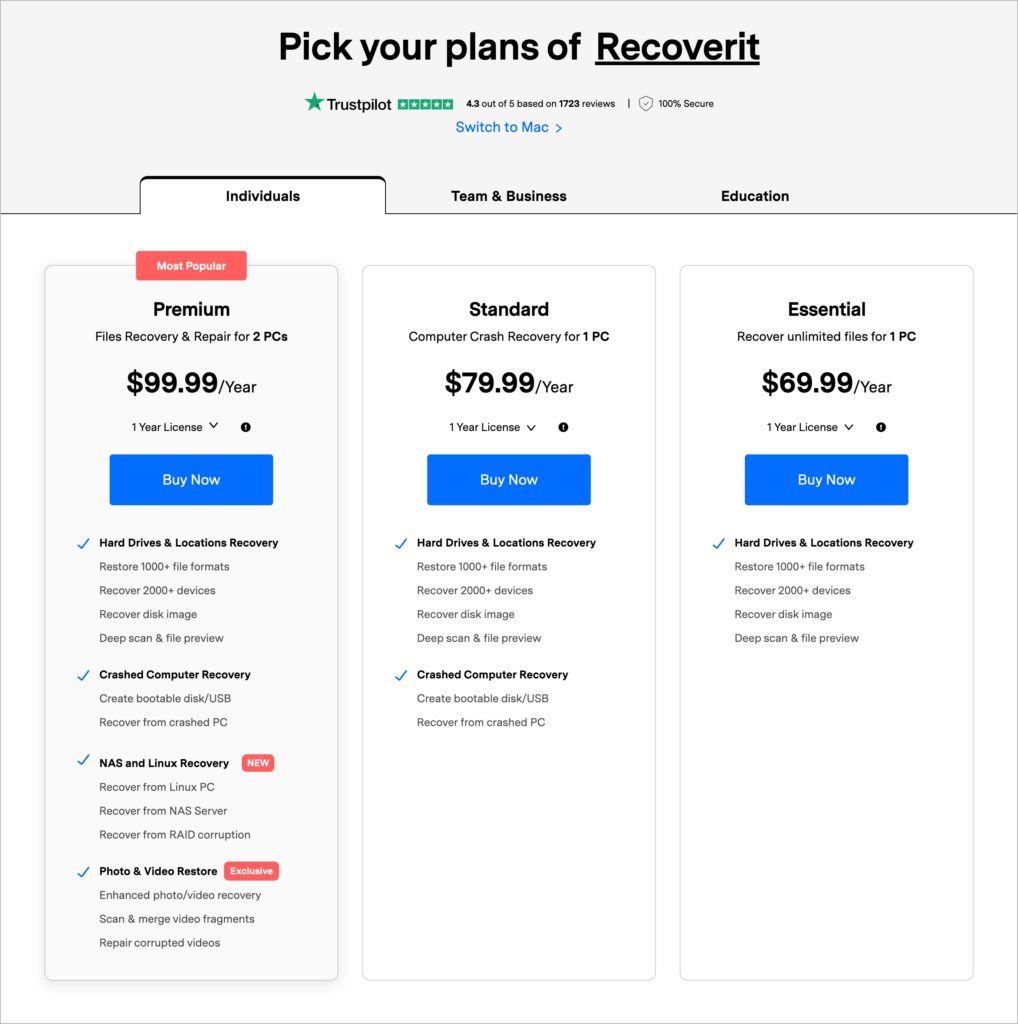1018x1024 pixels.
Task: Open the Education tab
Action: 755,196
